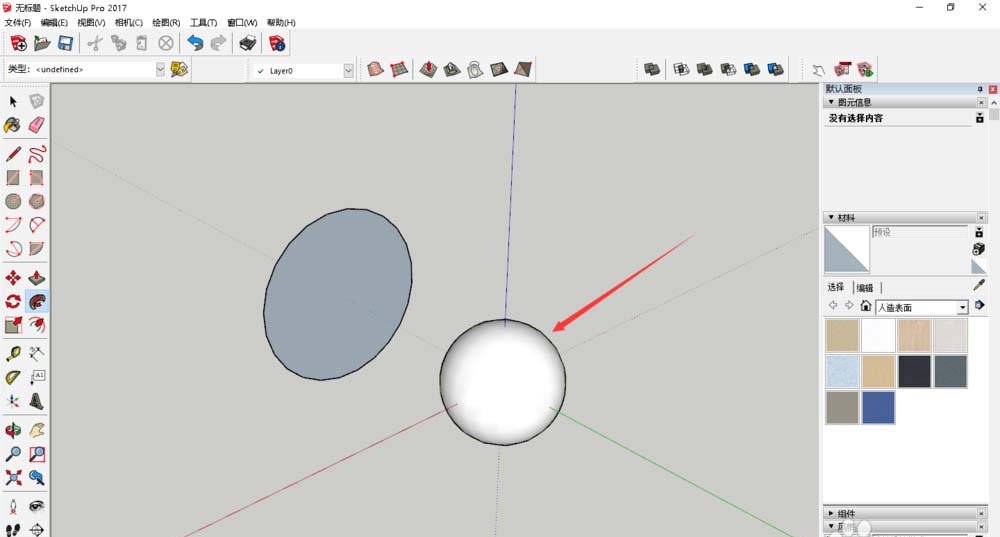This screenshot has height=537, width=1000.
Task: Expand the 组件 components panel
Action: coord(831,513)
